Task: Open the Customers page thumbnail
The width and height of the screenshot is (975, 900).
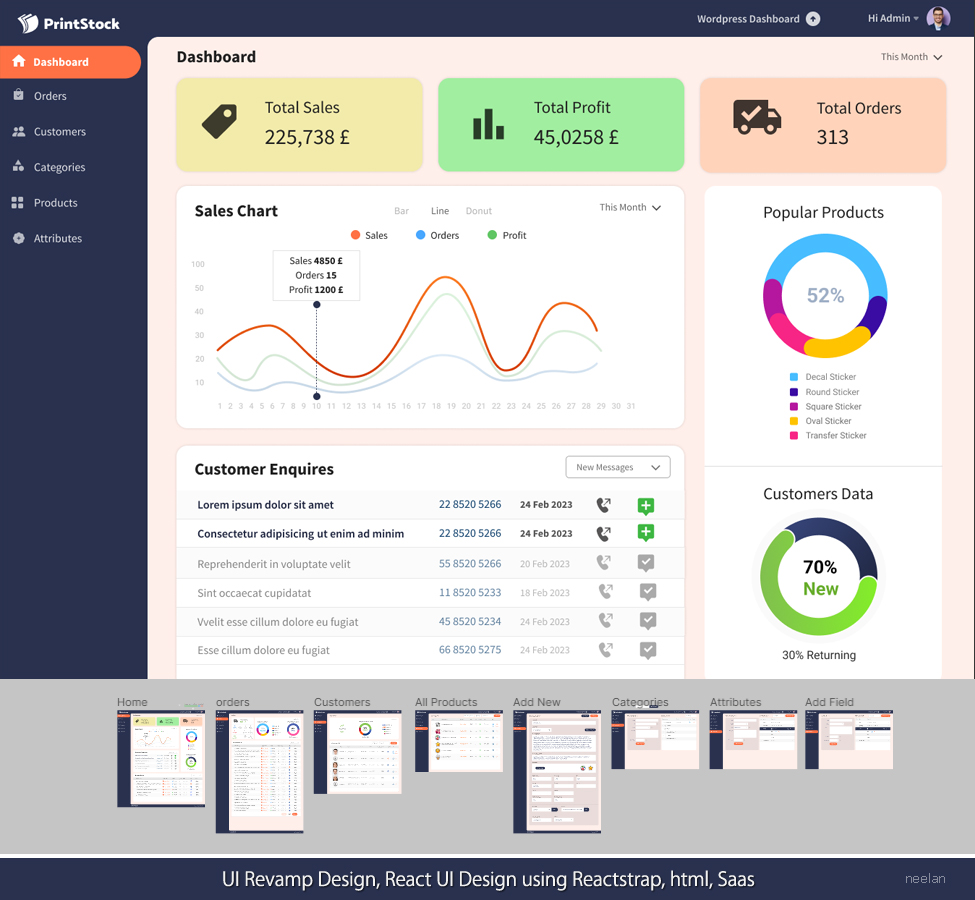Action: pyautogui.click(x=357, y=755)
